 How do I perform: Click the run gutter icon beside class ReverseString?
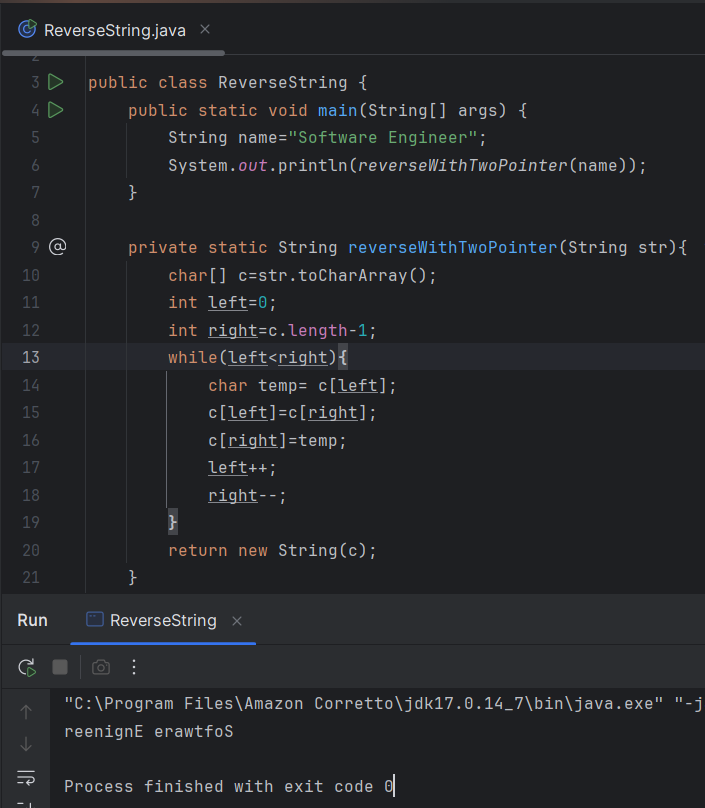coord(56,82)
